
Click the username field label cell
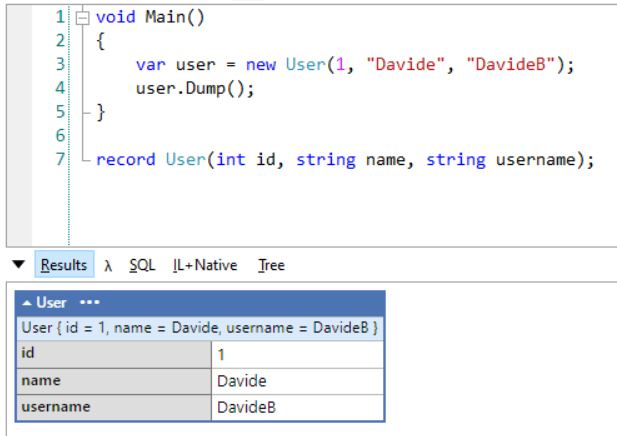[114, 407]
